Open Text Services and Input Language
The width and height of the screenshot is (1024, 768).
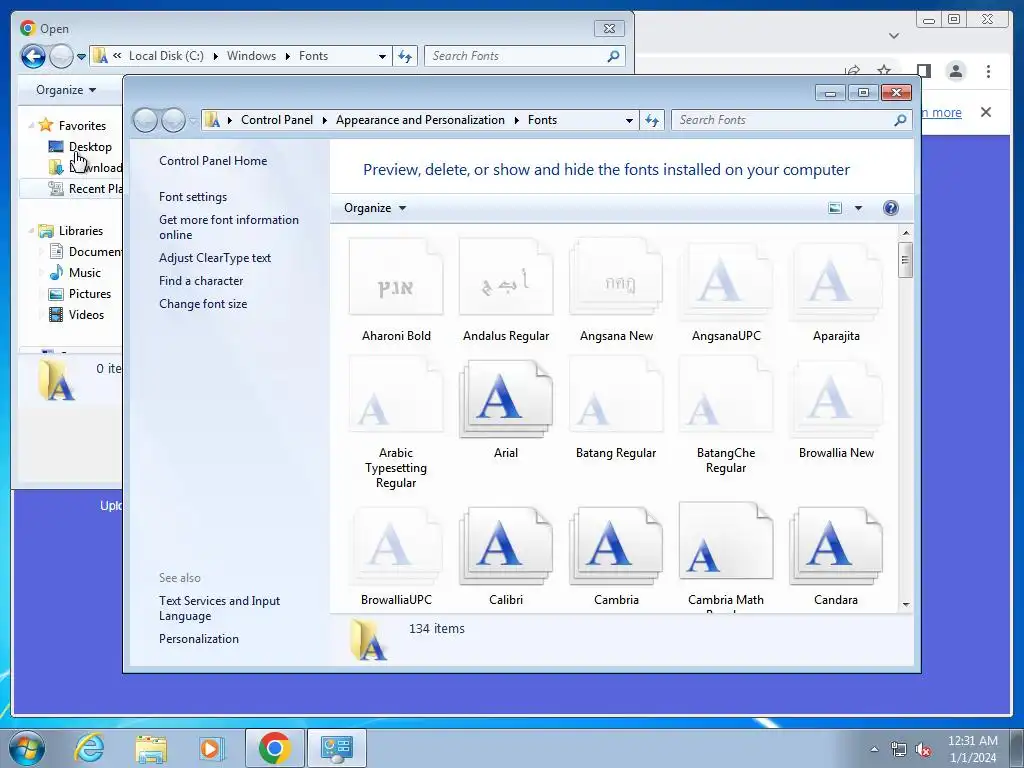(x=219, y=608)
